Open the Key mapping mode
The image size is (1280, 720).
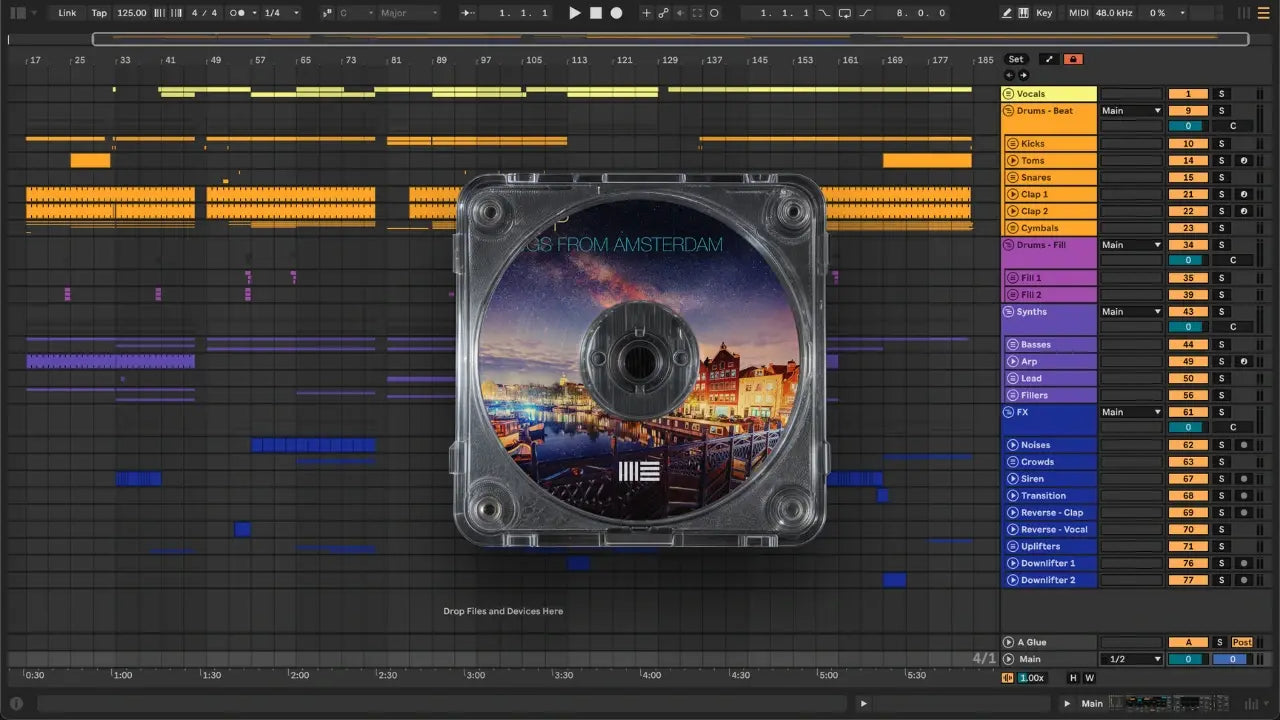(1044, 13)
